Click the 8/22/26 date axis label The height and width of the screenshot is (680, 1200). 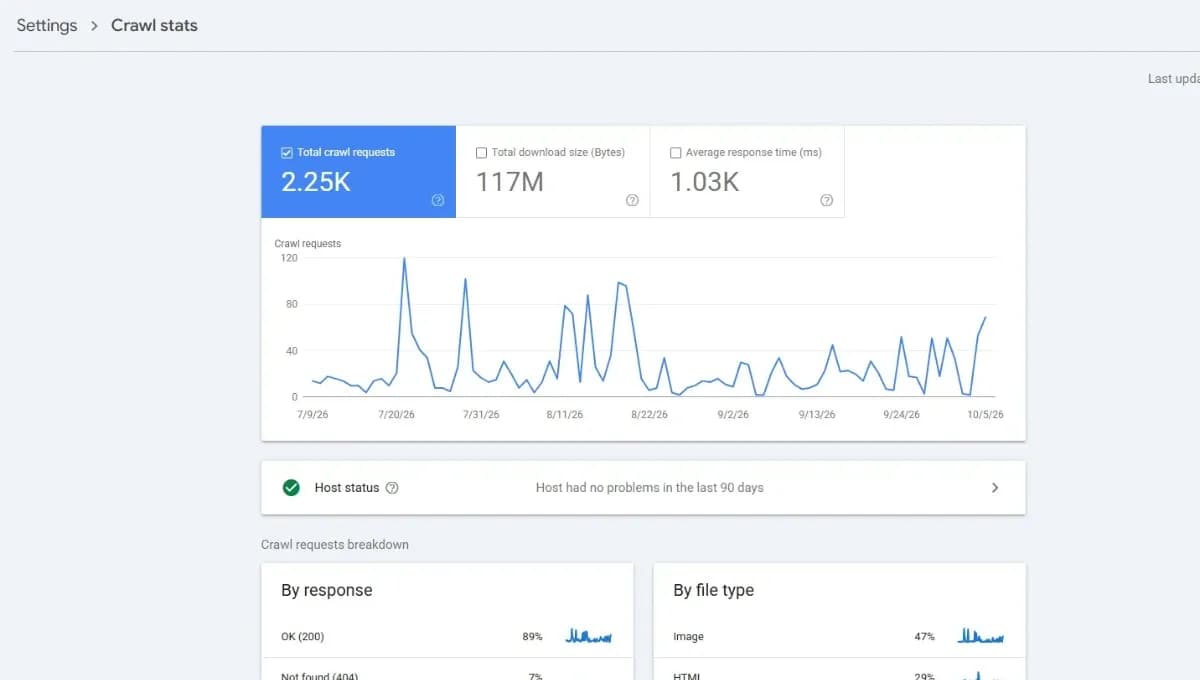pyautogui.click(x=649, y=414)
